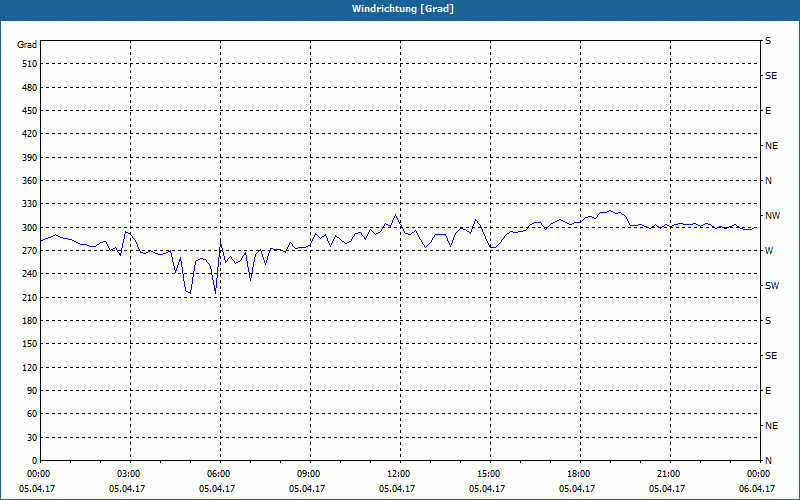Screen dimensions: 800x500
Task: Click the 390 value on the left axis
Action: coord(30,158)
